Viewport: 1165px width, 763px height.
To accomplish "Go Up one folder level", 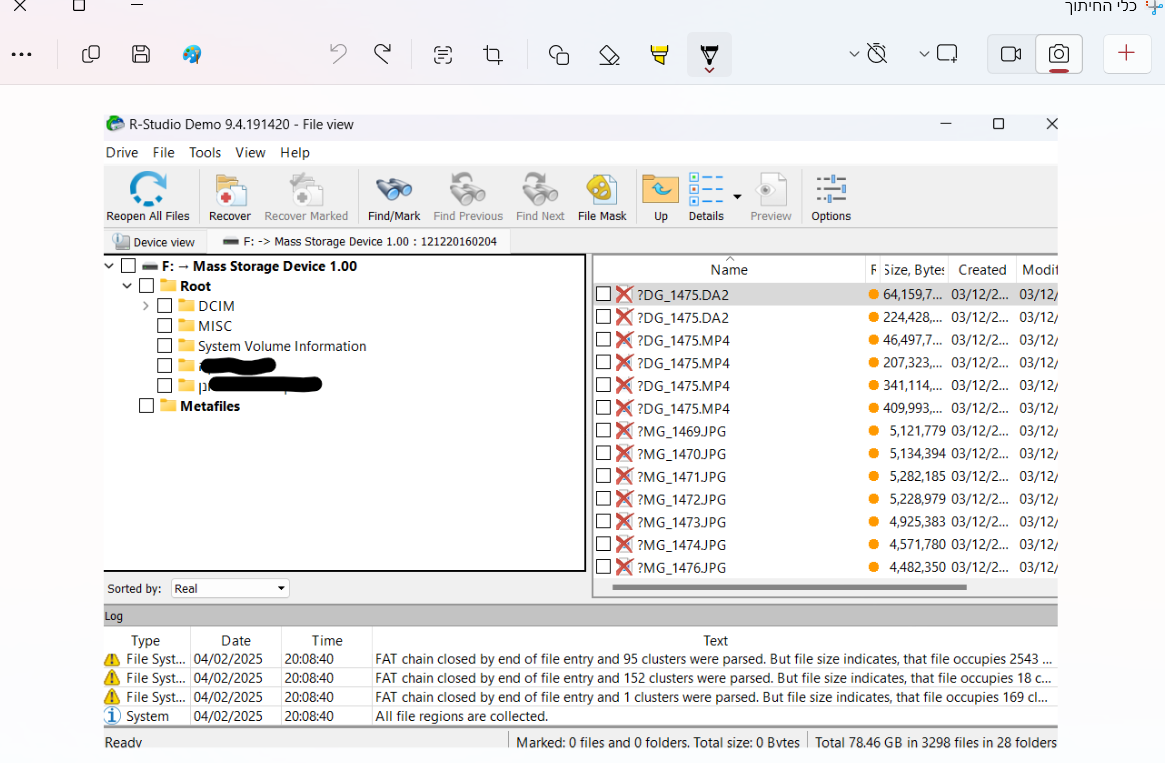I will coord(661,197).
